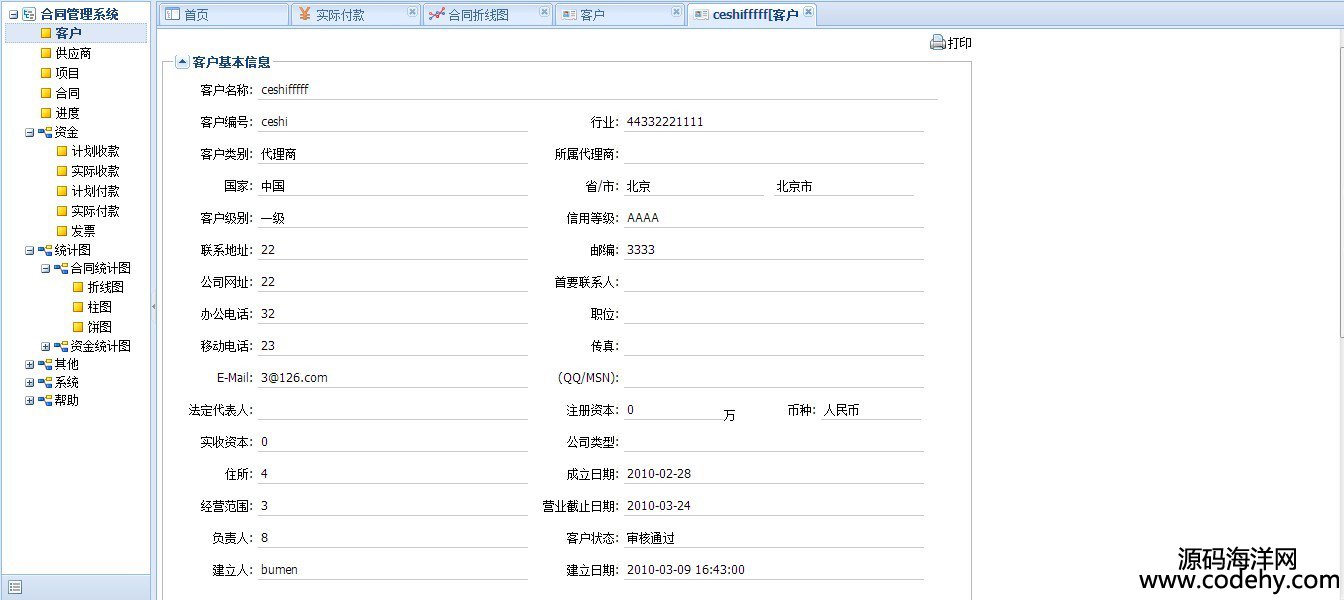Switch to the 合同折线图 tab
Image resolution: width=1344 pixels, height=600 pixels.
pyautogui.click(x=487, y=15)
